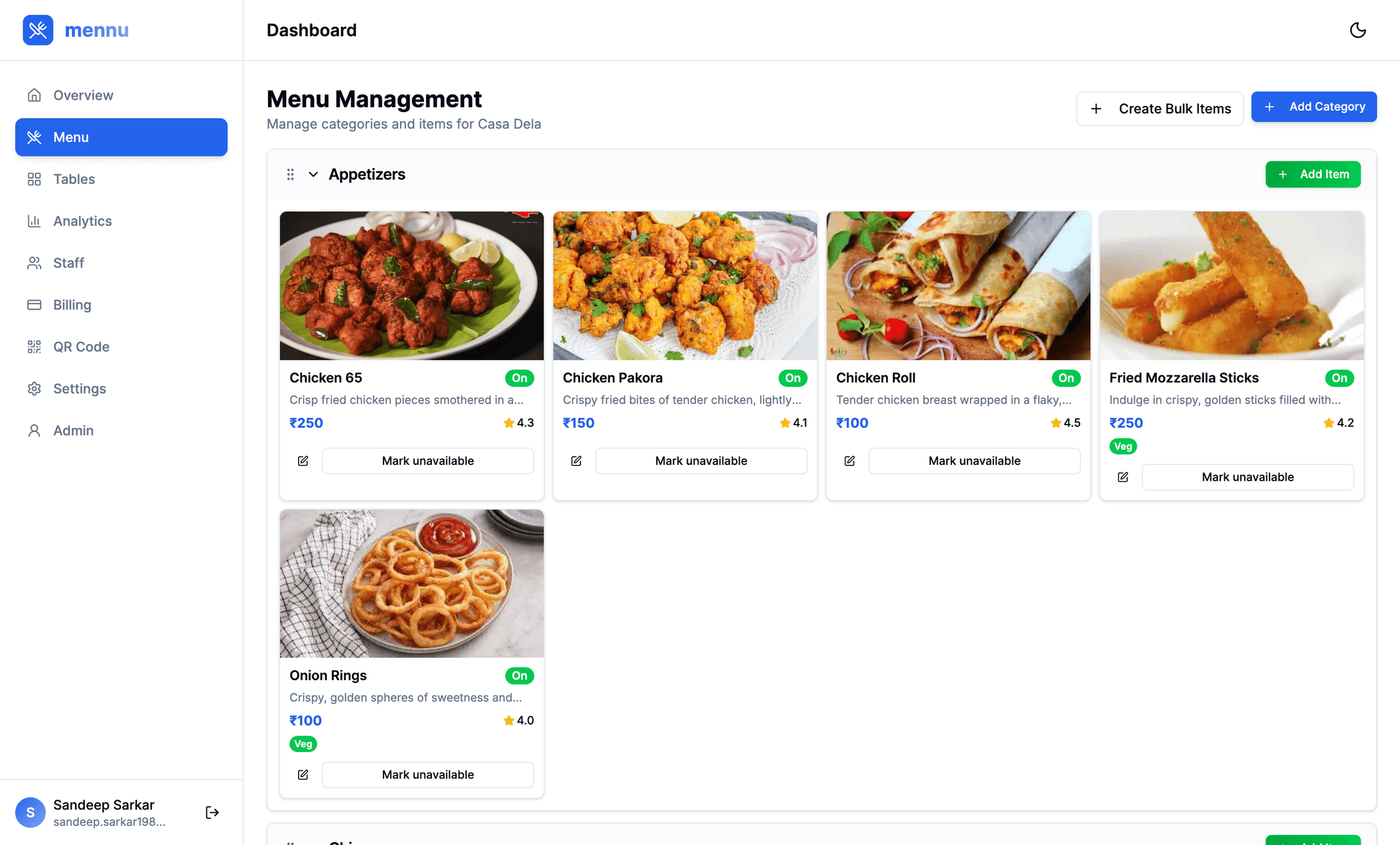Image resolution: width=1400 pixels, height=845 pixels.
Task: Click the Onion Rings food photo
Action: [x=411, y=584]
